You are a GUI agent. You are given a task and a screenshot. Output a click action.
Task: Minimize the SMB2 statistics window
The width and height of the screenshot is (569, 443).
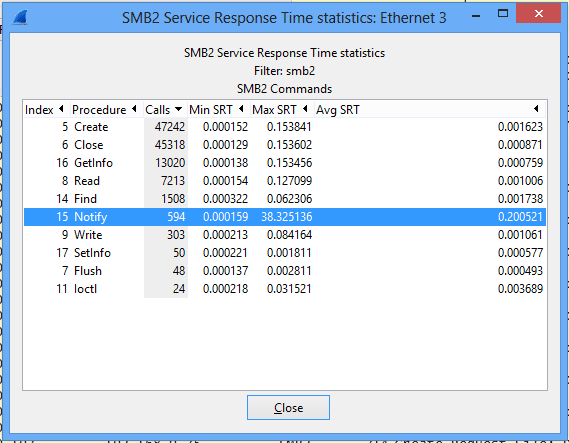click(x=476, y=16)
